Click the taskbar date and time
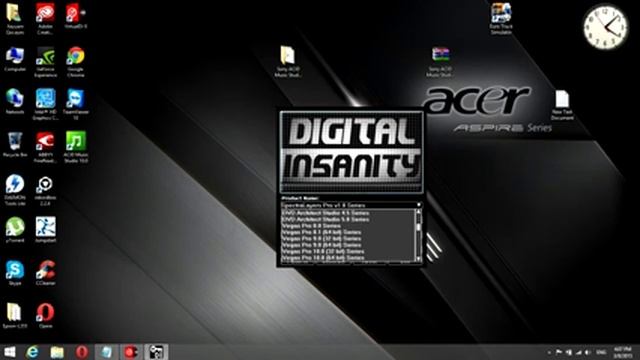Image resolution: width=640 pixels, height=360 pixels. click(x=622, y=352)
